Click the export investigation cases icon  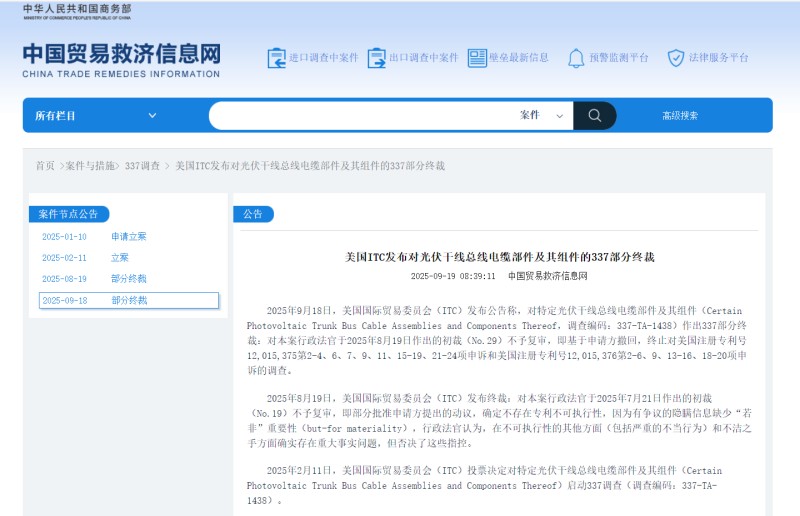tap(377, 58)
